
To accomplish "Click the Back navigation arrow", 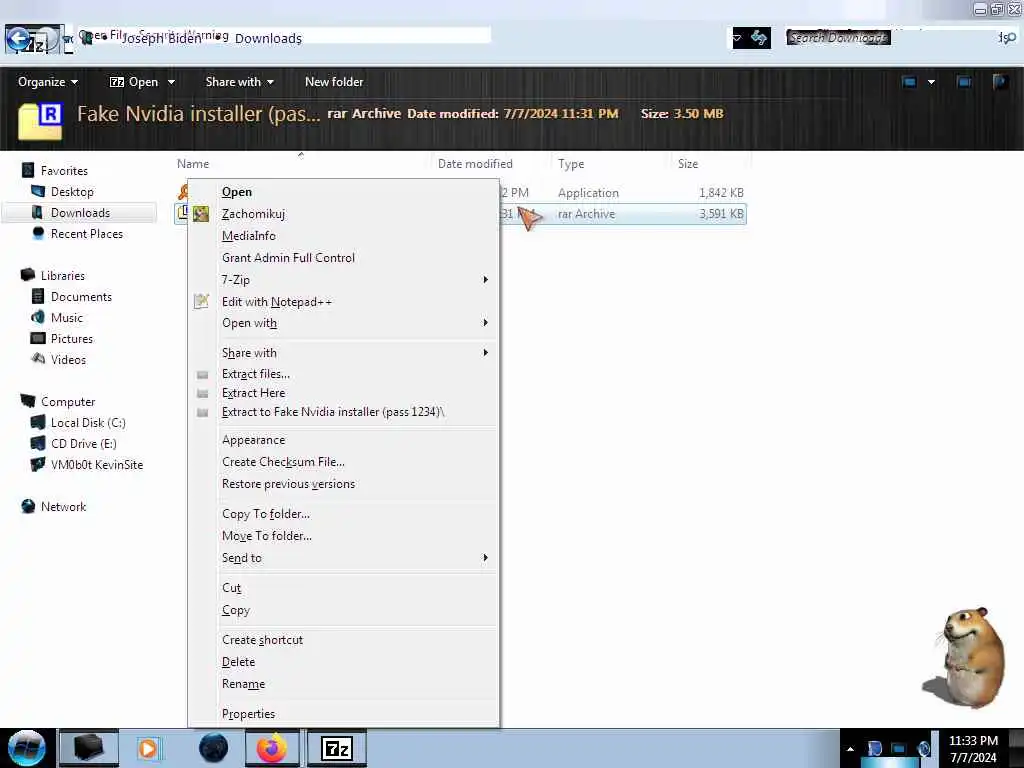I will coord(20,40).
